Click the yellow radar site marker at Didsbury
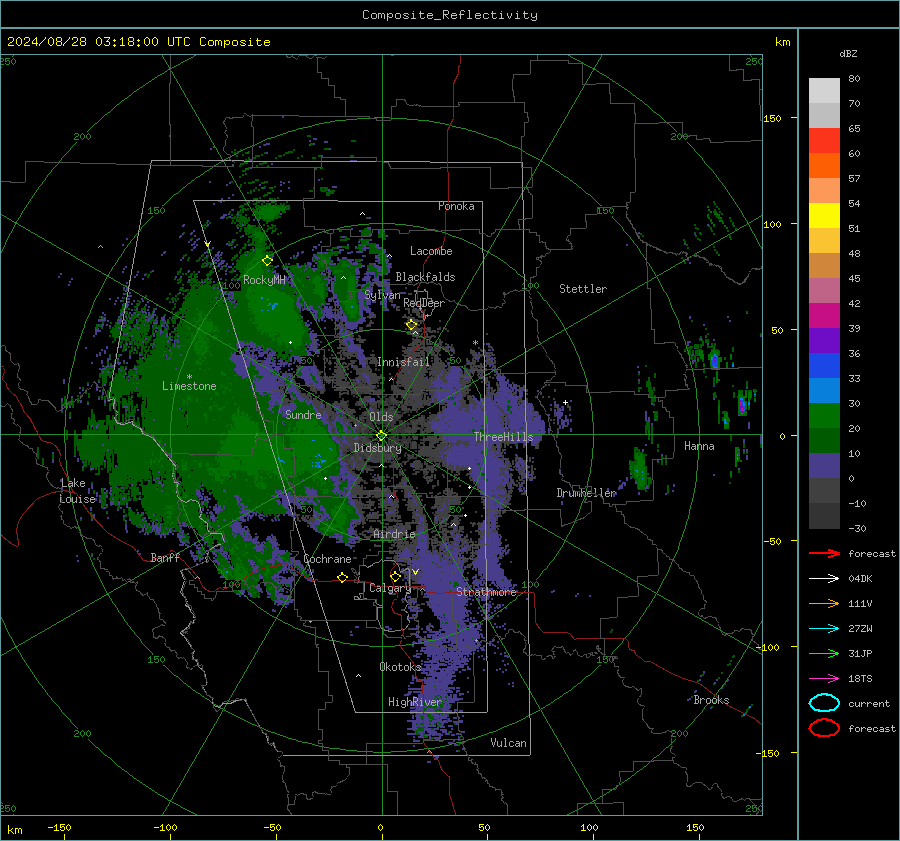 point(382,436)
